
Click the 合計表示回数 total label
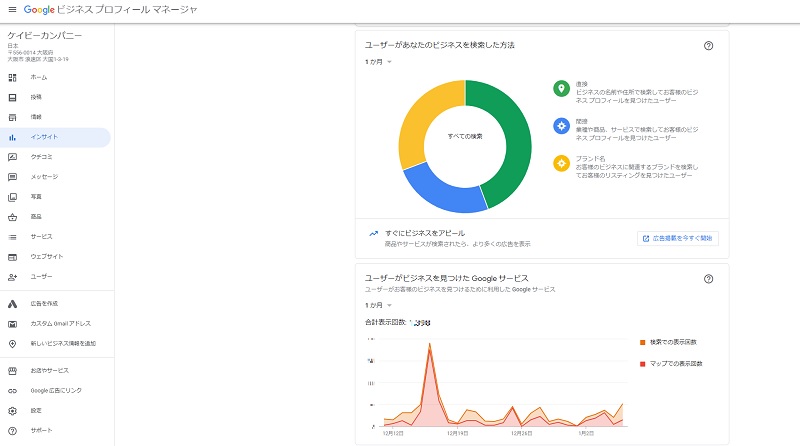coord(385,323)
